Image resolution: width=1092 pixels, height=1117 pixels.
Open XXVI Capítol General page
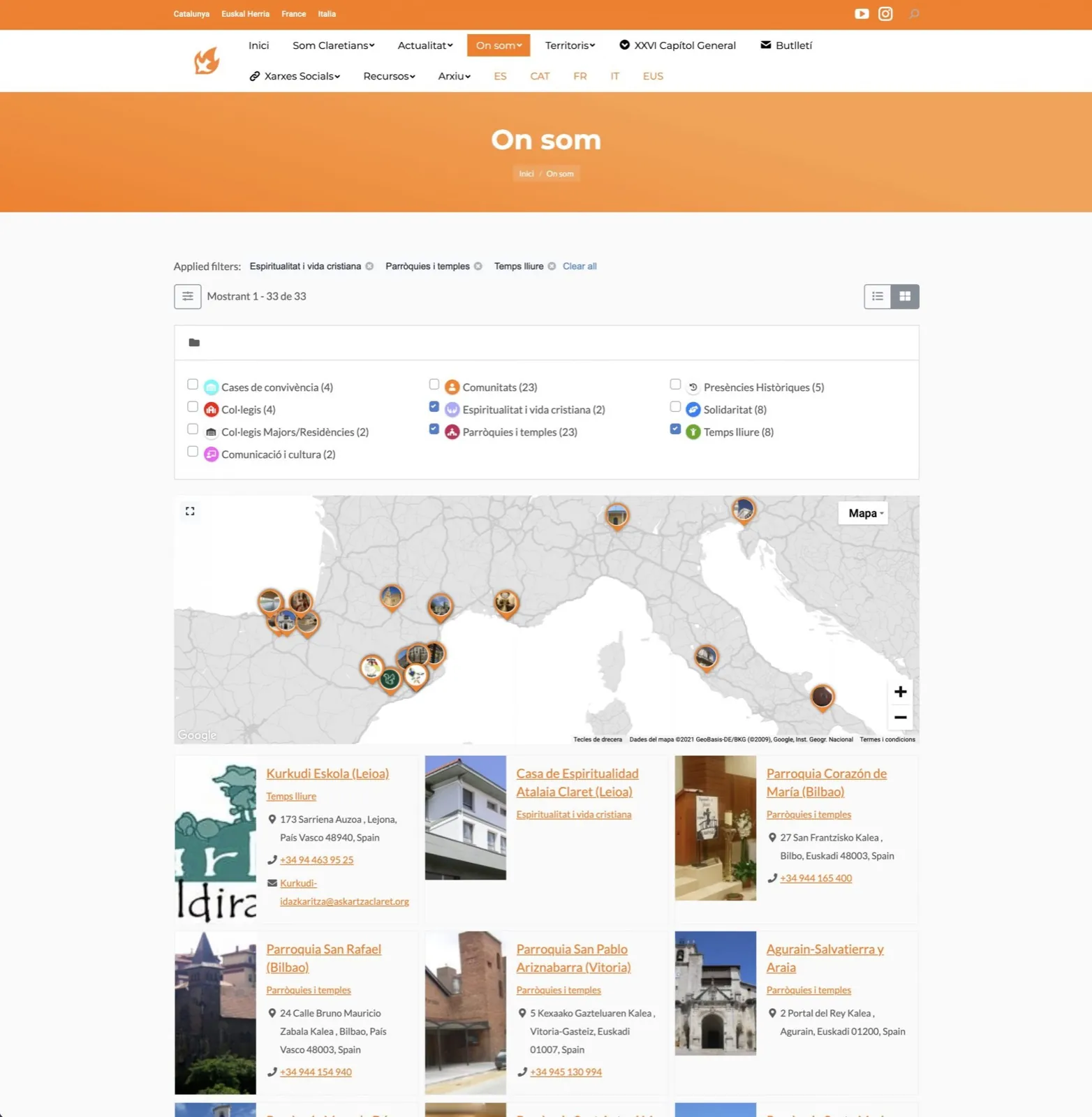[x=677, y=45]
